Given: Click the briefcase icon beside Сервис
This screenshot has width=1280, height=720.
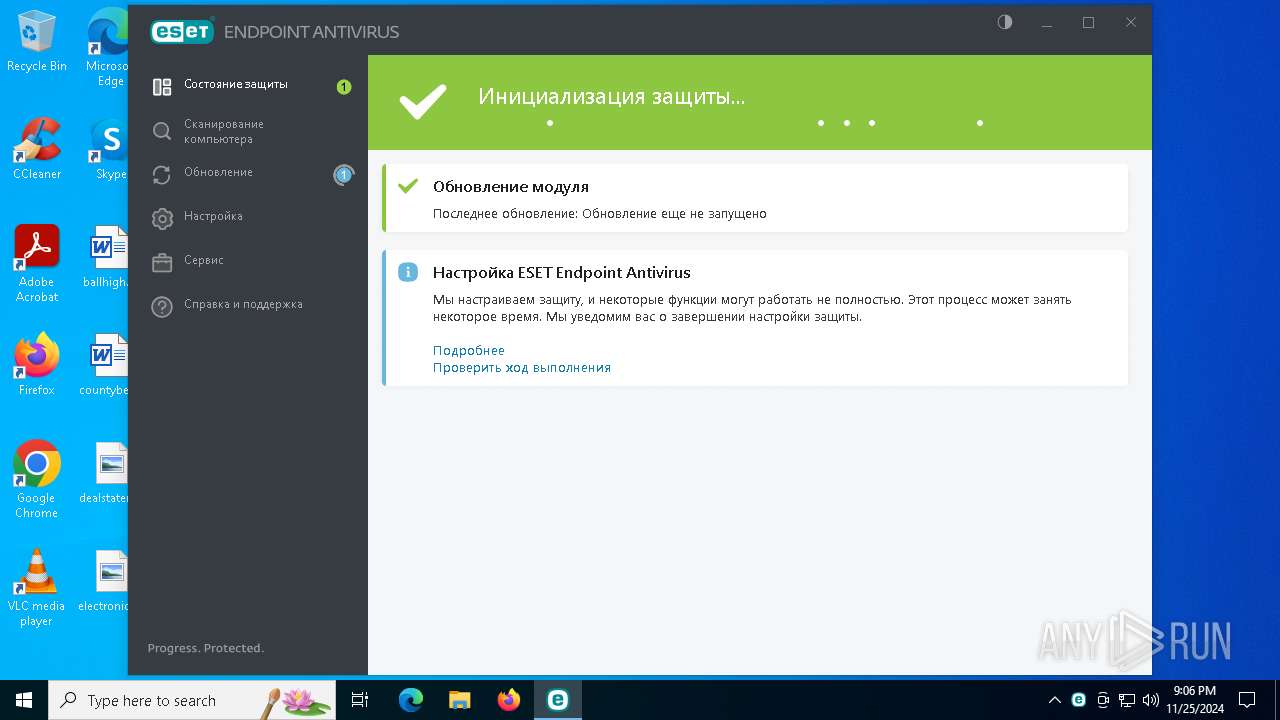Looking at the screenshot, I should coord(162,262).
